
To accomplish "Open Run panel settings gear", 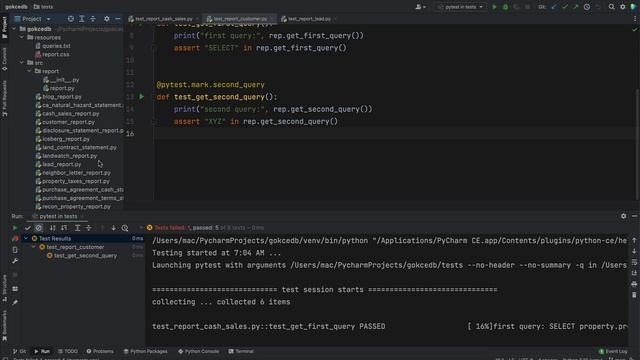I will pos(623,216).
